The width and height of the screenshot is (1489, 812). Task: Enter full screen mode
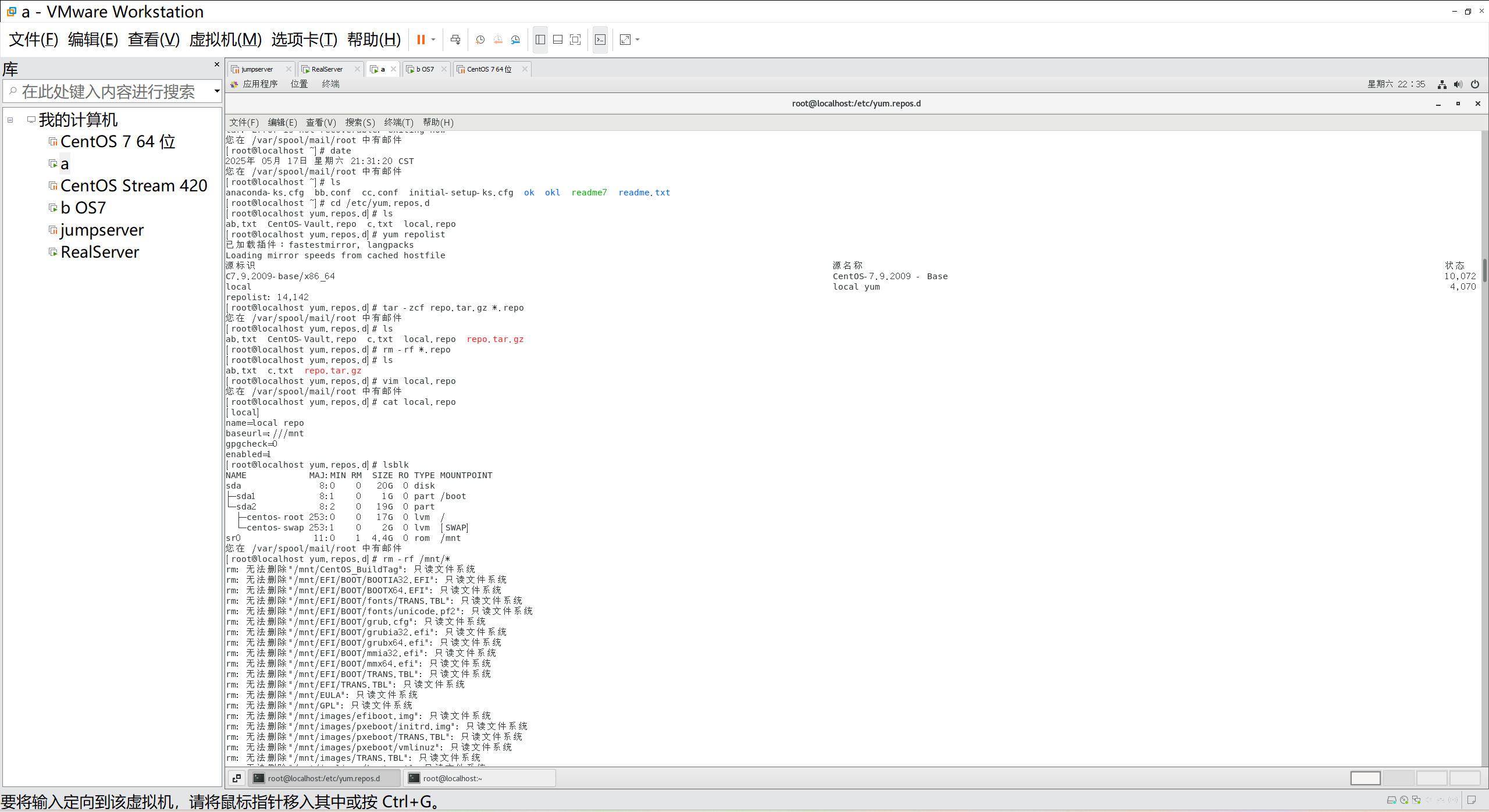click(x=575, y=40)
